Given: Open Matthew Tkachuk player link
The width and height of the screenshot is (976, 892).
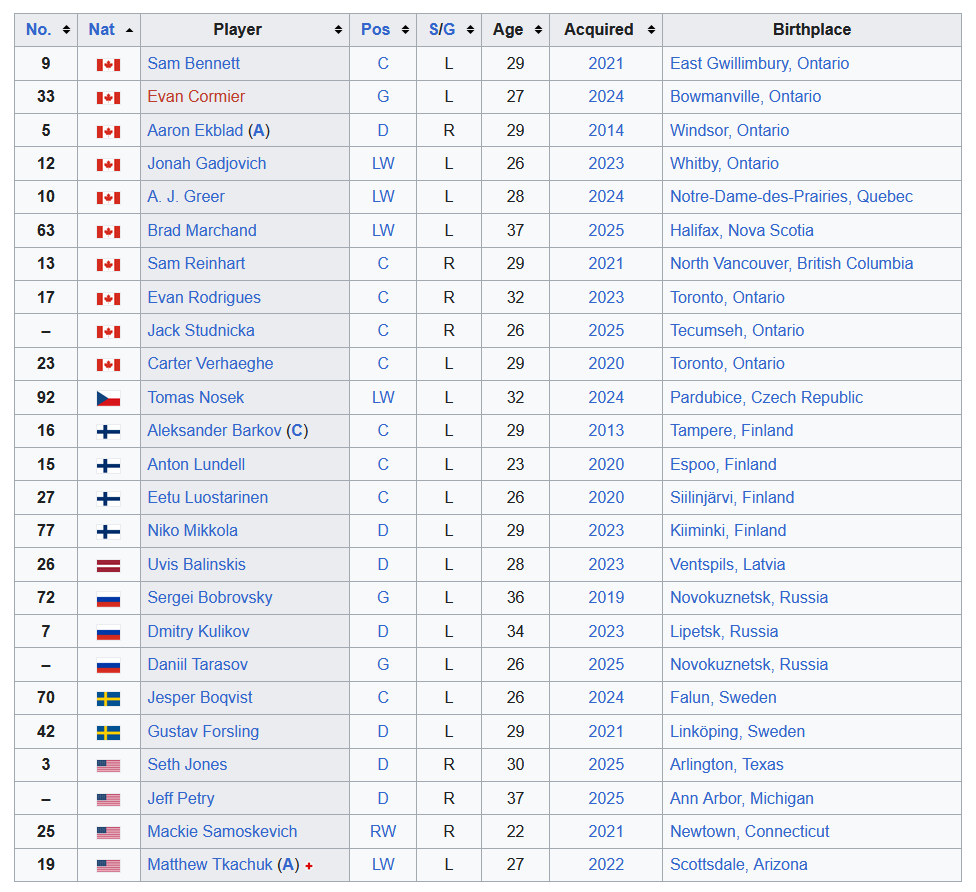Looking at the screenshot, I should (210, 864).
